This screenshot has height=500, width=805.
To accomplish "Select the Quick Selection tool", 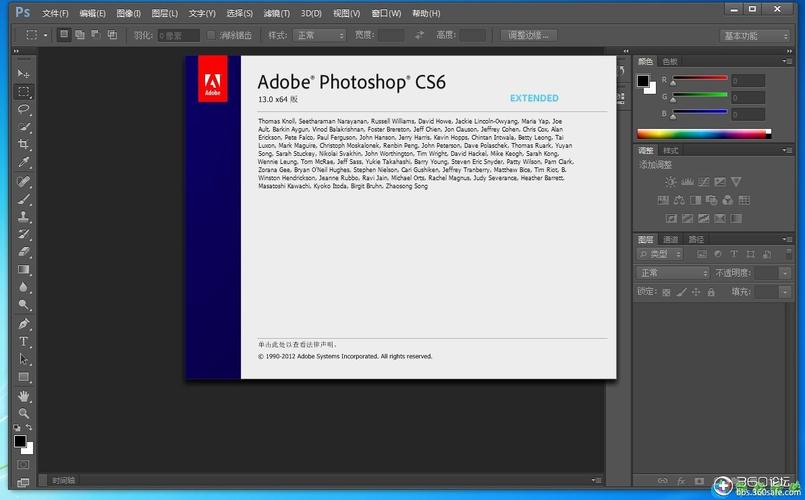I will point(23,127).
